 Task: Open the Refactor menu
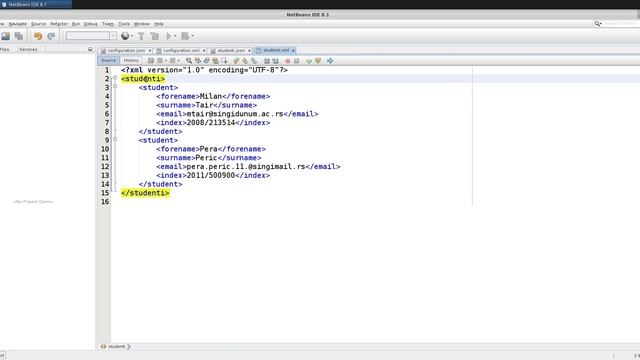(x=59, y=24)
